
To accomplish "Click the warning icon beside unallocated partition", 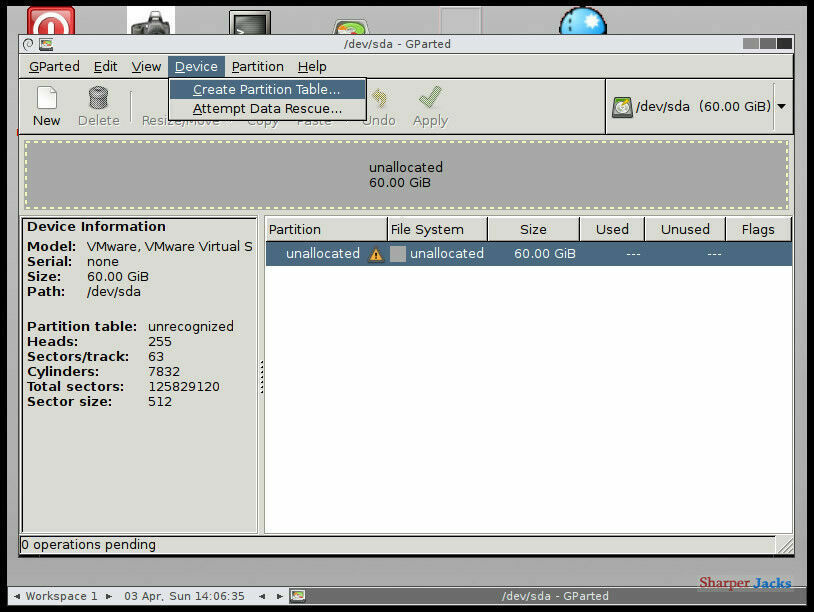I will 377,253.
